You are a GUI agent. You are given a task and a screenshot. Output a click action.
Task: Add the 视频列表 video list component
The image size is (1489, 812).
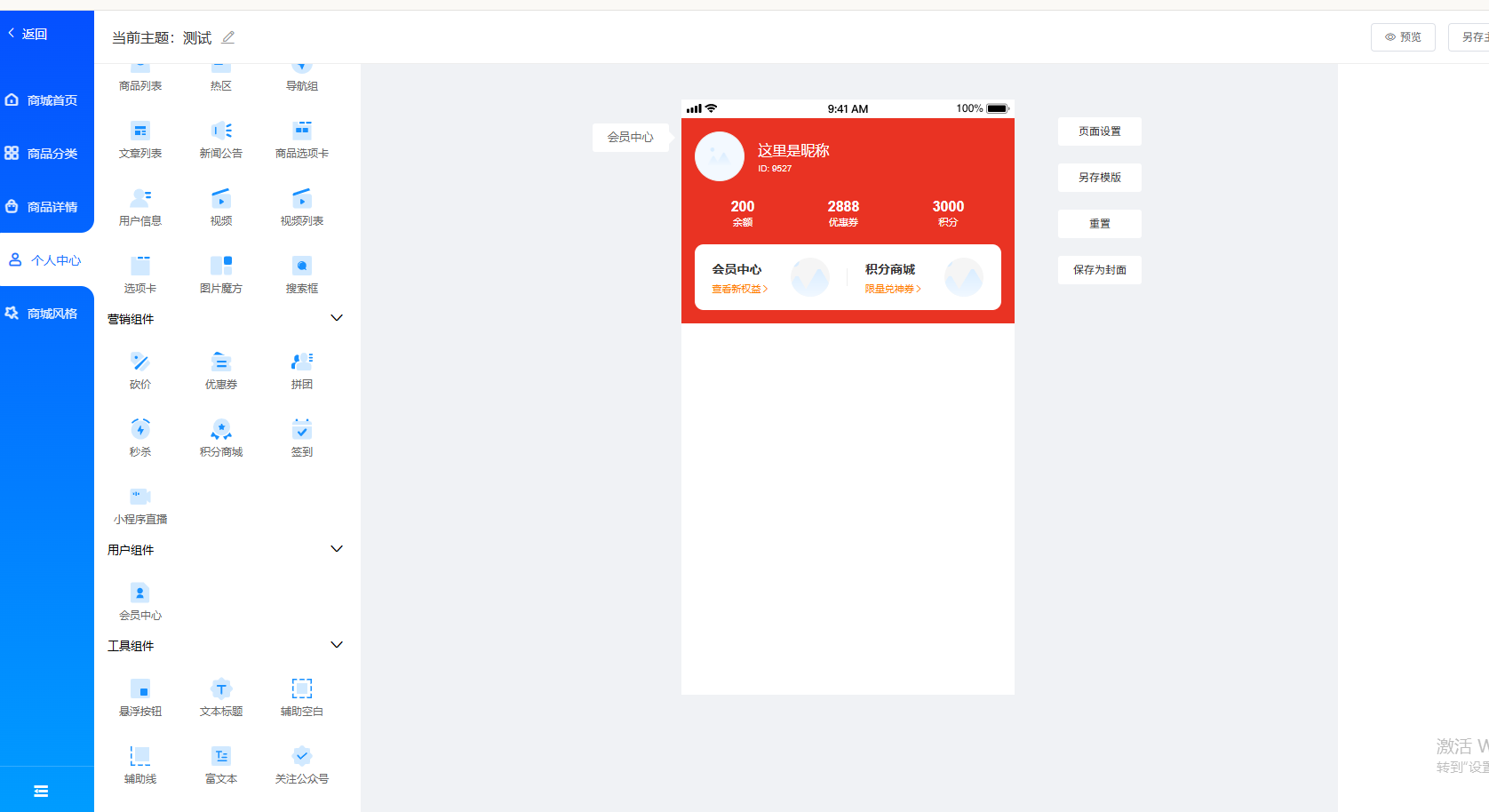tap(302, 208)
